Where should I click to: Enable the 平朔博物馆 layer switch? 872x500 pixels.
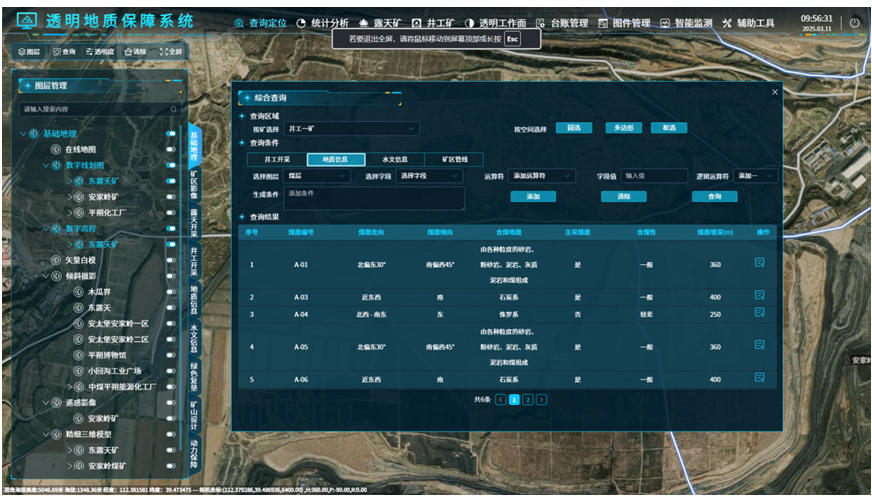coord(170,354)
